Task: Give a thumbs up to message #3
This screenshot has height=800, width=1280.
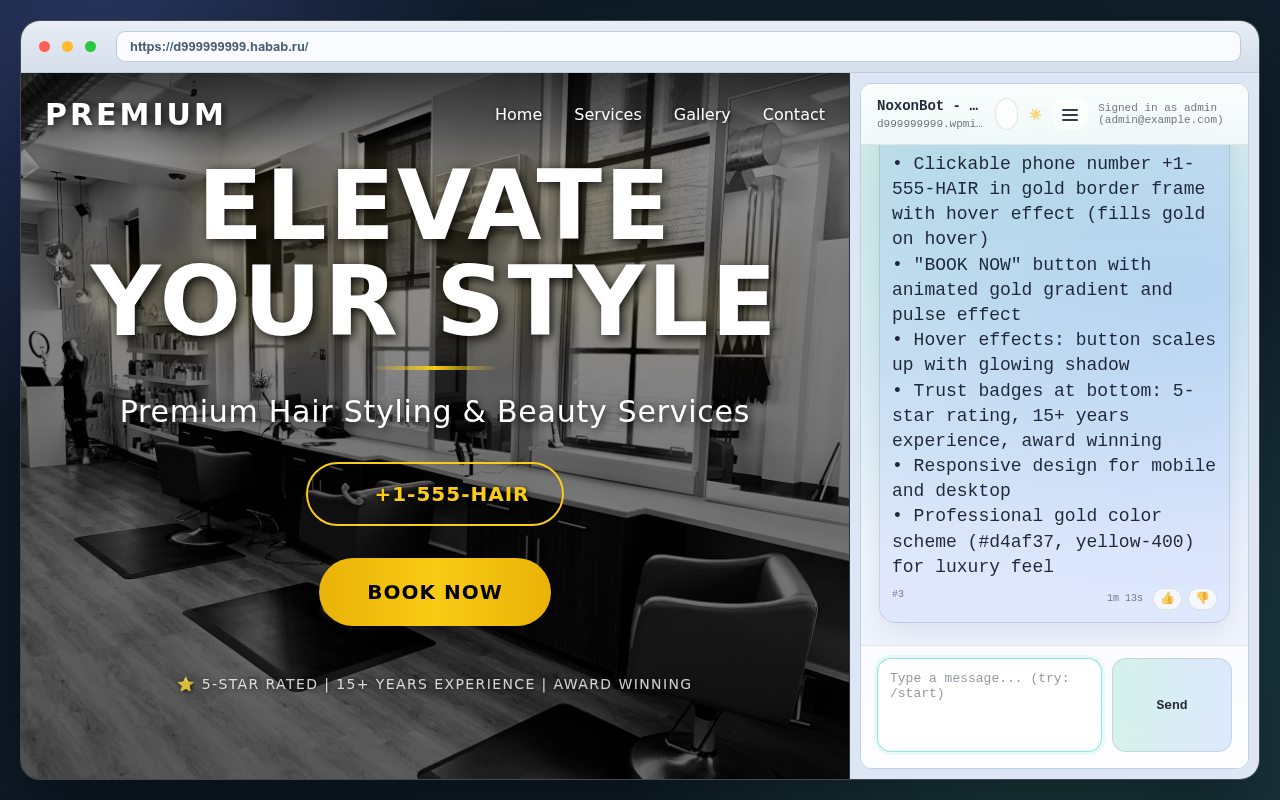Action: [x=1167, y=598]
